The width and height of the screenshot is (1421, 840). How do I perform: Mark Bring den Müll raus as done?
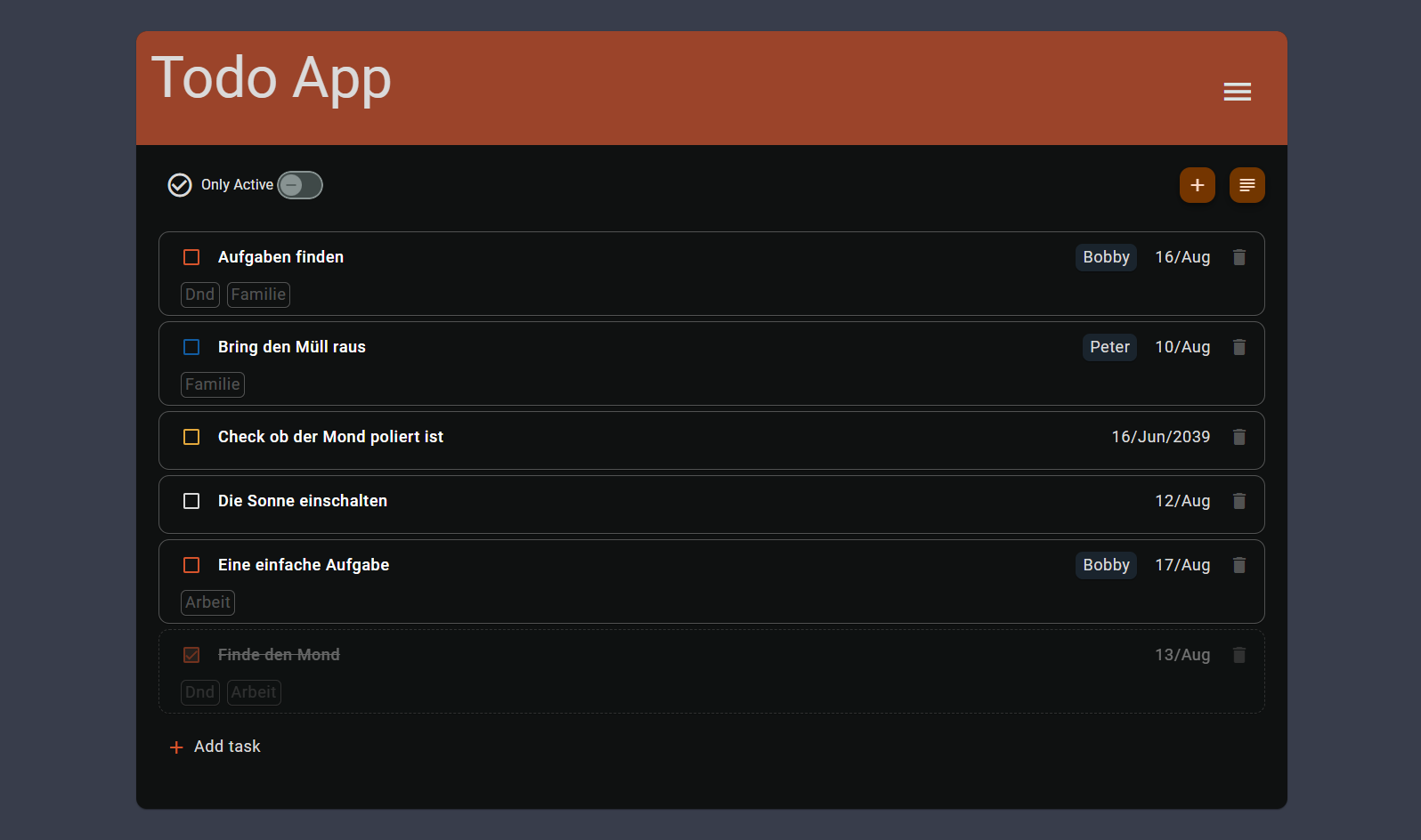coord(191,347)
